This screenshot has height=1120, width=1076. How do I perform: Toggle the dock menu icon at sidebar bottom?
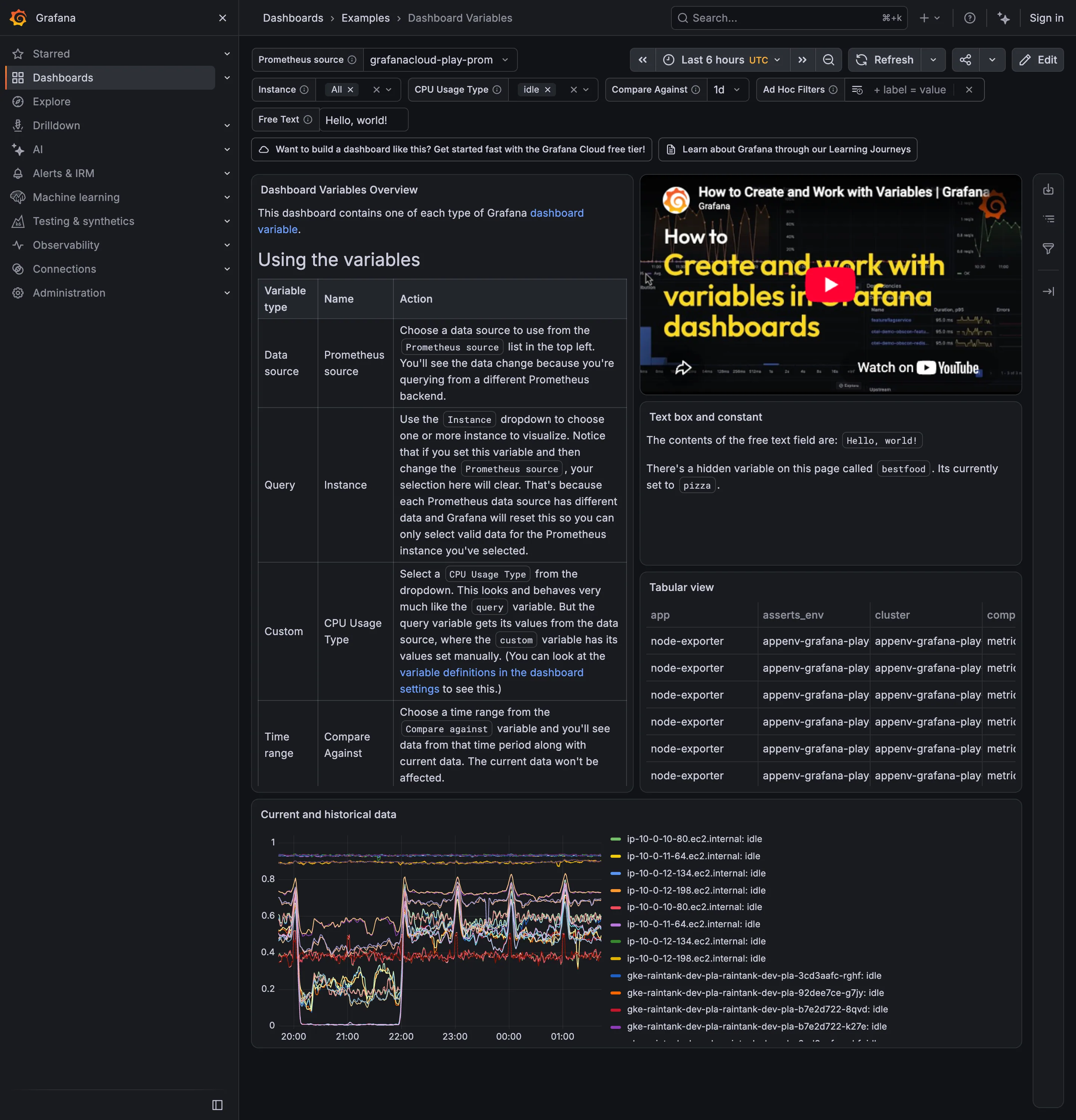pos(217,1105)
